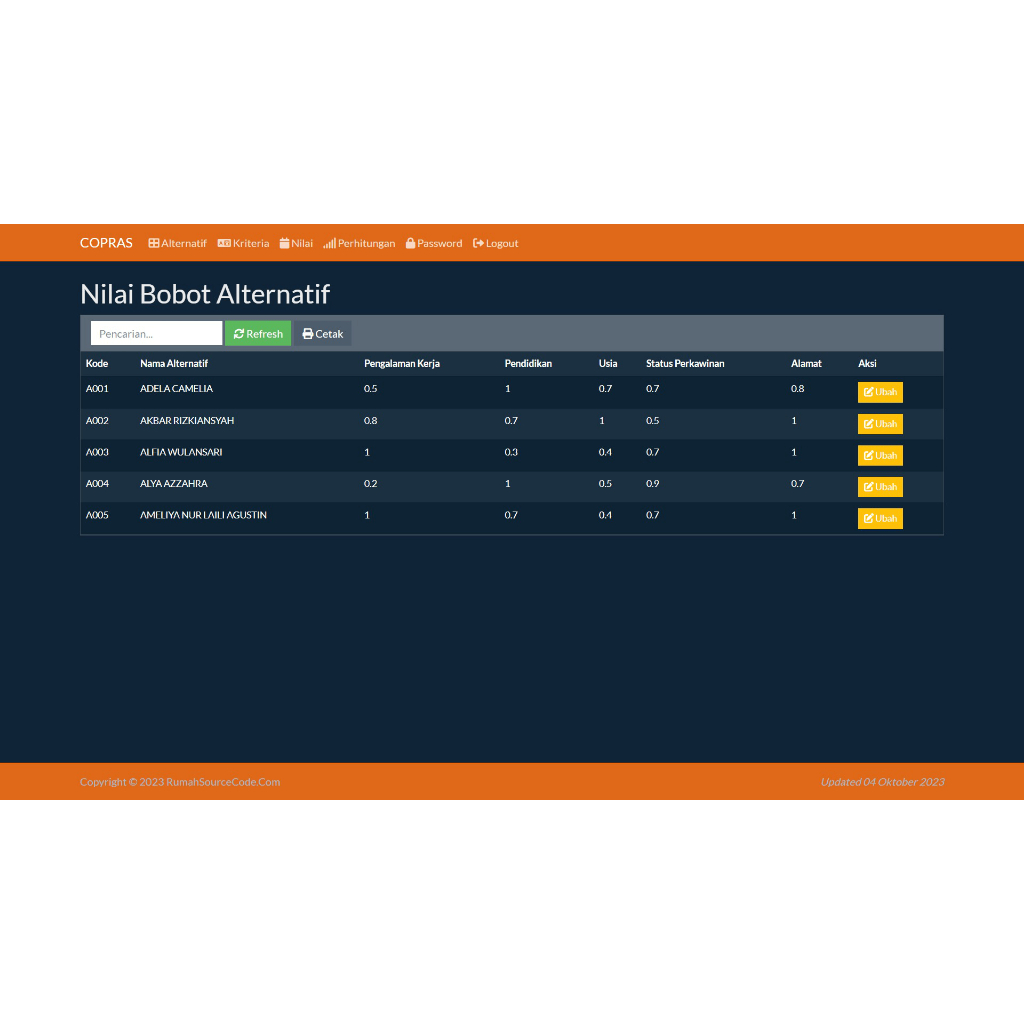Viewport: 1024px width, 1024px height.
Task: Click the calendar icon beside Nilai
Action: point(284,243)
